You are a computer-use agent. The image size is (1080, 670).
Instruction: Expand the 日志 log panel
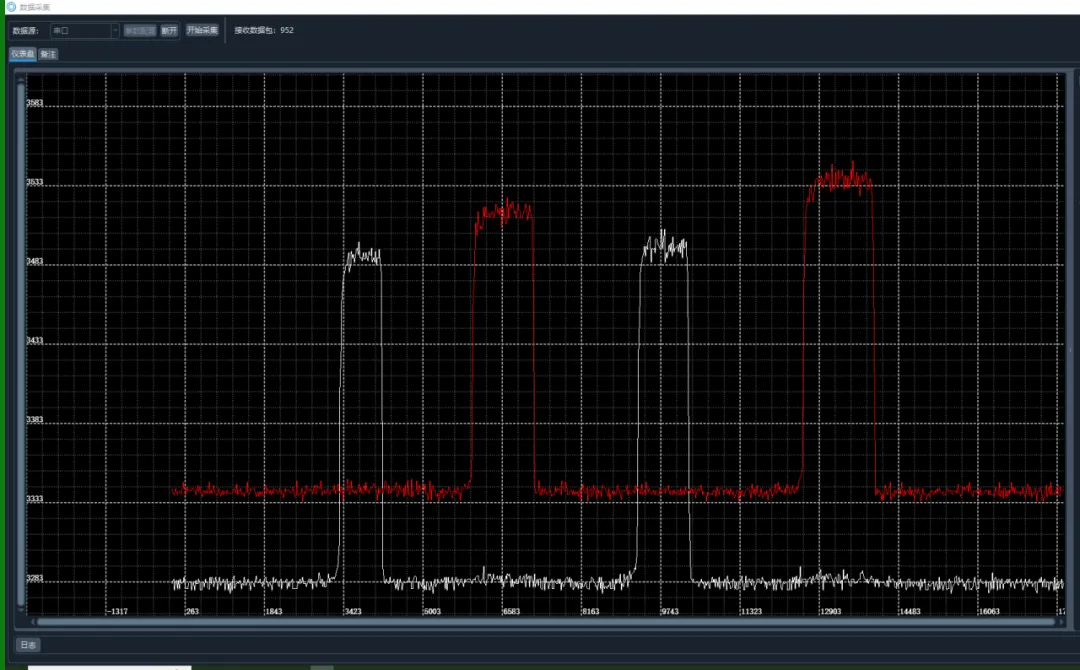point(28,645)
